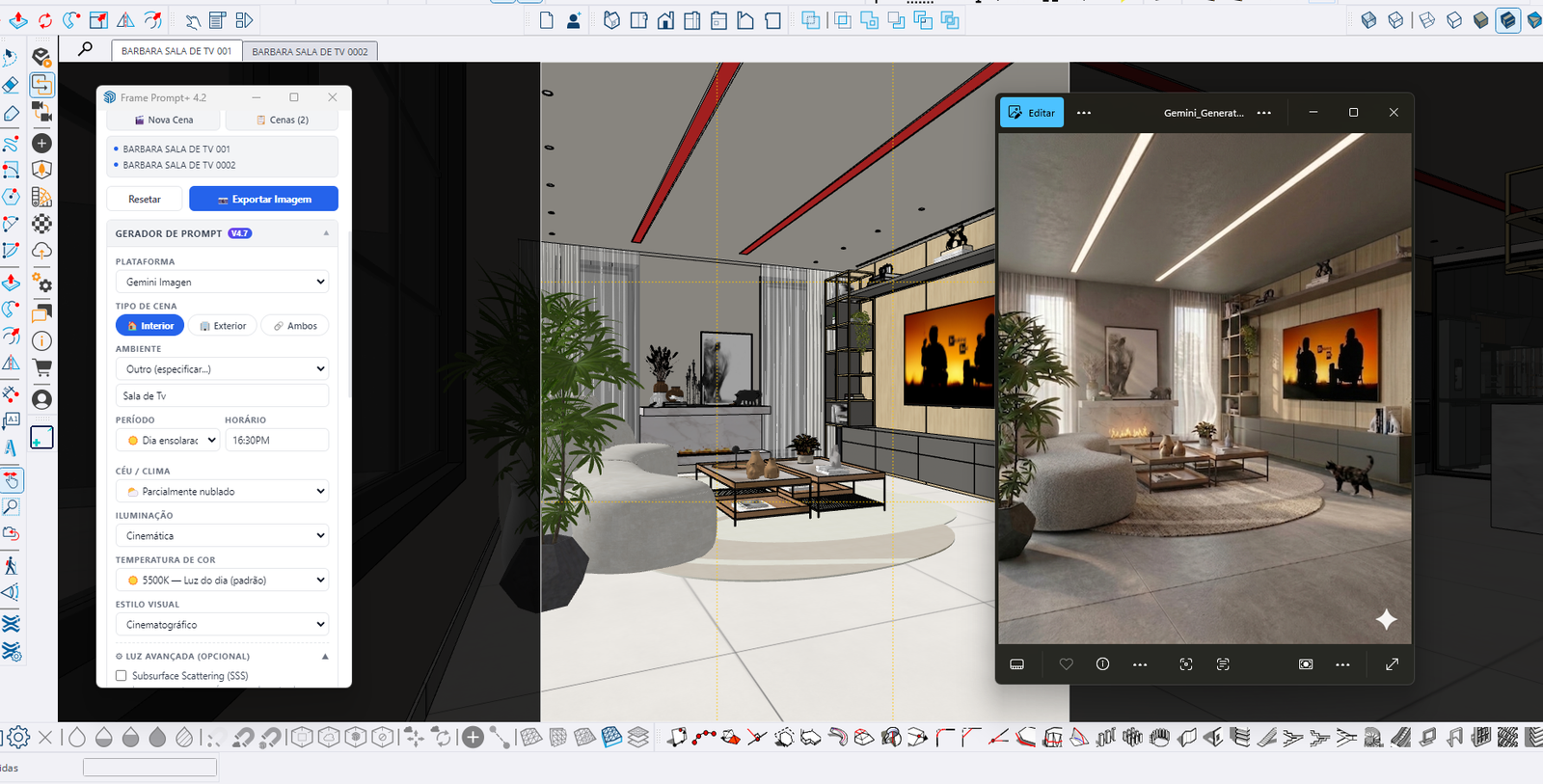Click the Exportar Imagem button
This screenshot has height=784, width=1543.
(263, 199)
